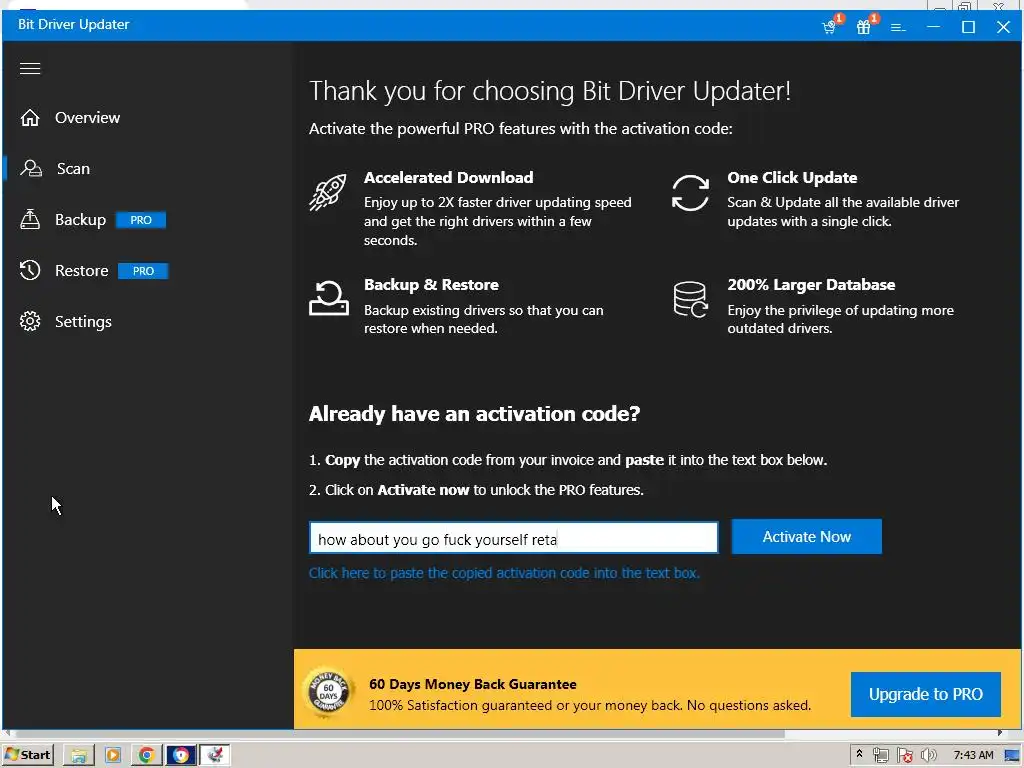Click the Action Center flag tray icon
The height and width of the screenshot is (768, 1024).
[904, 756]
